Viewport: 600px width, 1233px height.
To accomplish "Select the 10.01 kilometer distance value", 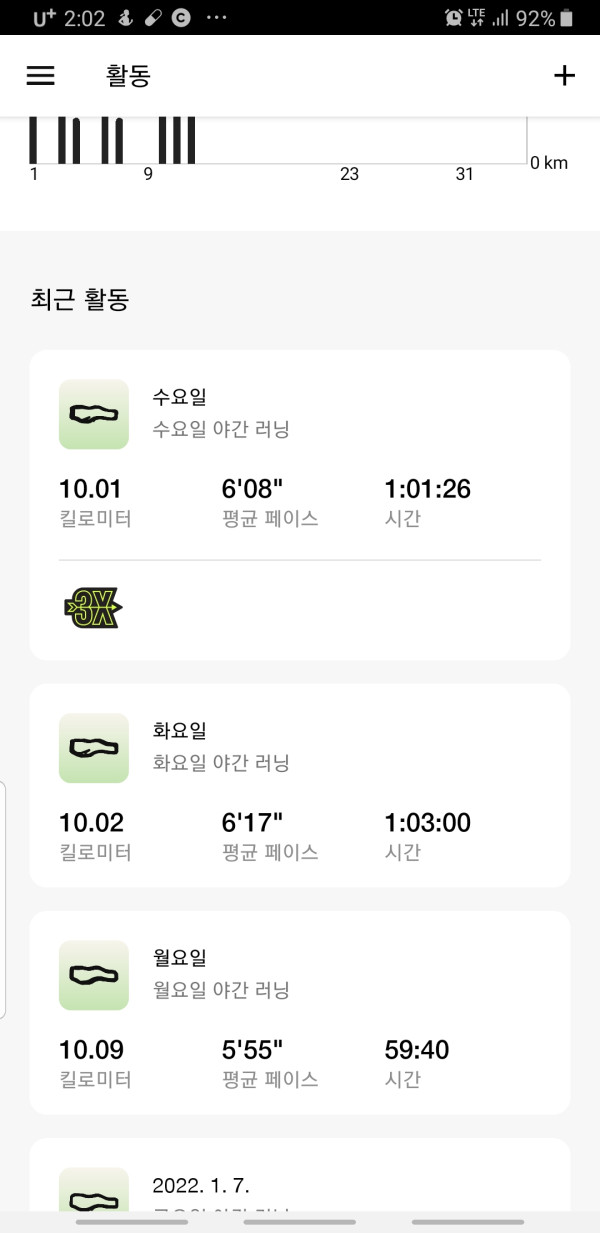I will [x=91, y=489].
